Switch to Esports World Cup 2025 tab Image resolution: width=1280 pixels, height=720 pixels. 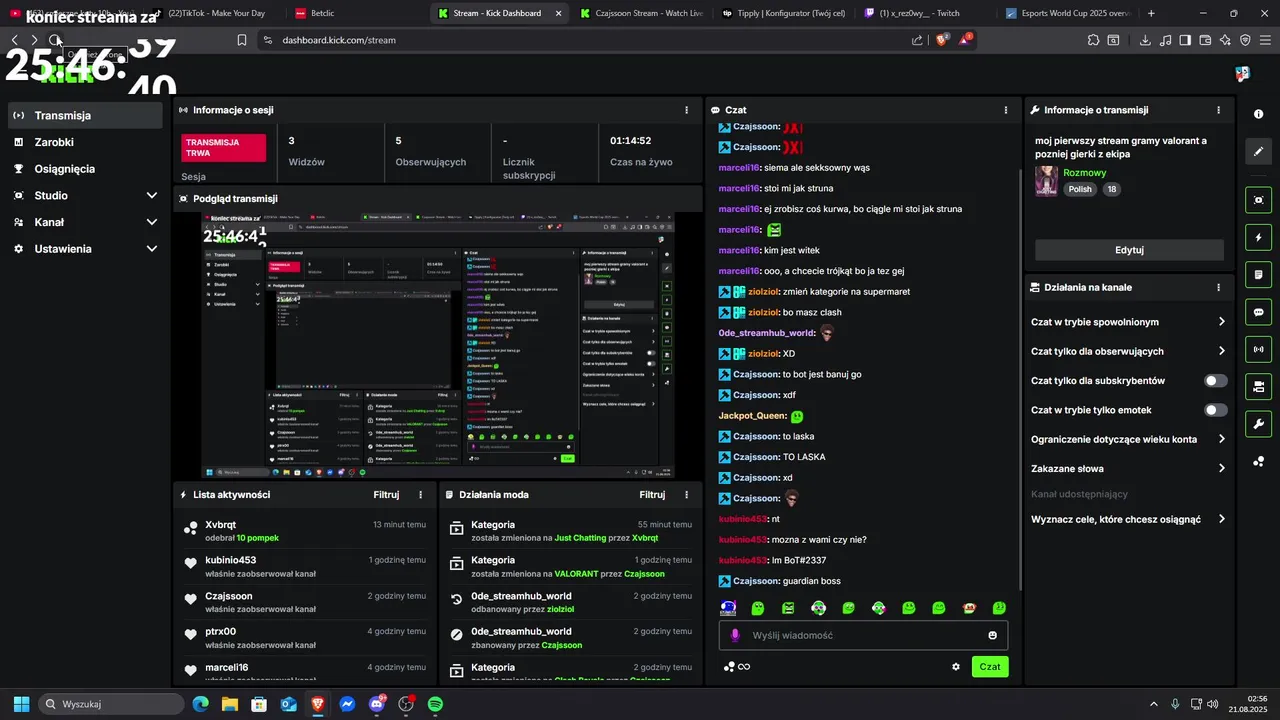pos(1068,13)
